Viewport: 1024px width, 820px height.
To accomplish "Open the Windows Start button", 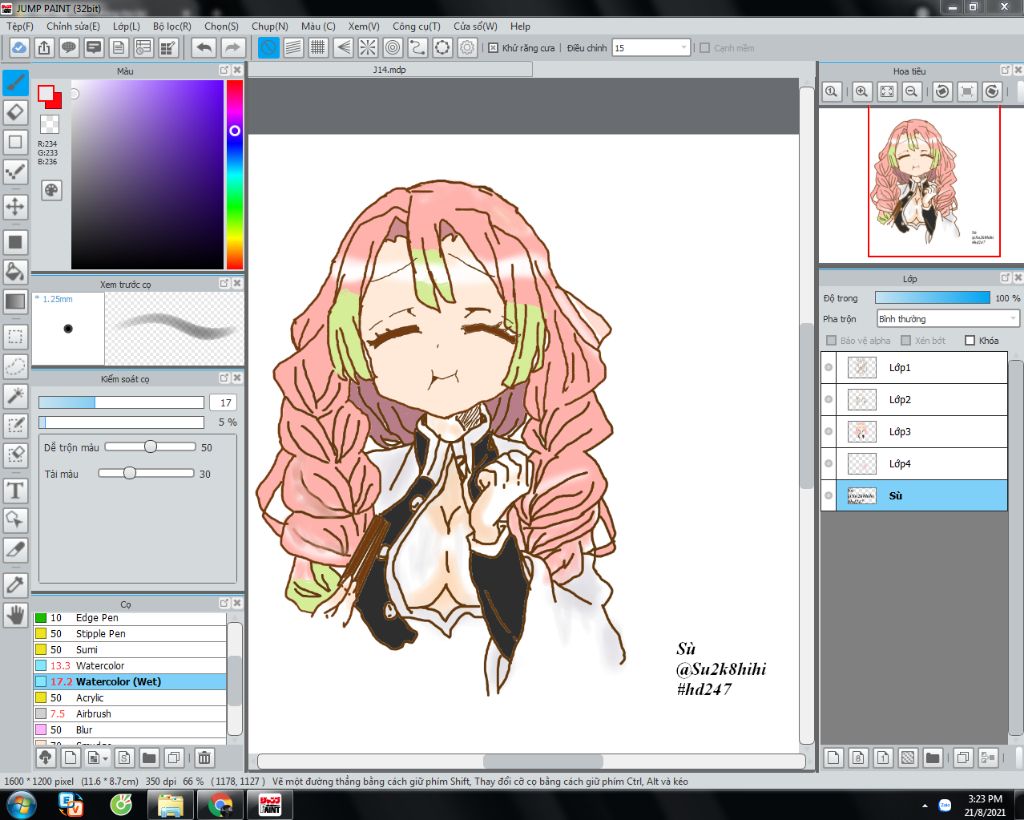I will click(22, 805).
